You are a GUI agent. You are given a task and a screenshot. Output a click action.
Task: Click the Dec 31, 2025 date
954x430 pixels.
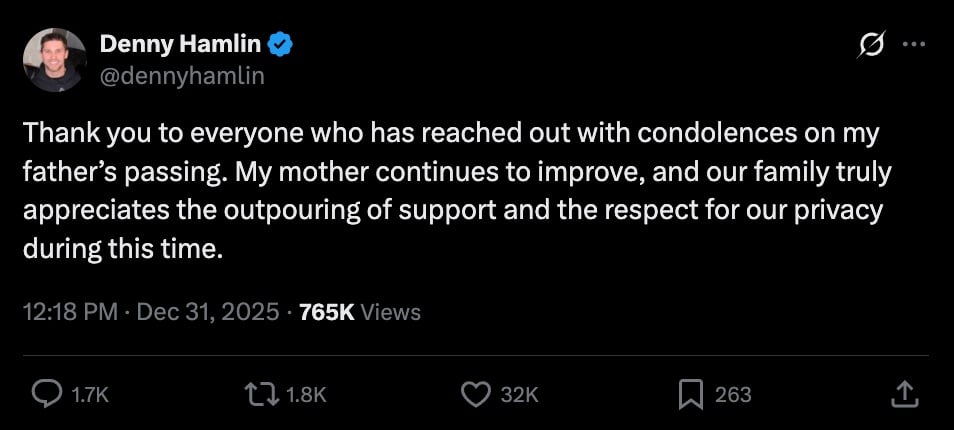pos(208,312)
